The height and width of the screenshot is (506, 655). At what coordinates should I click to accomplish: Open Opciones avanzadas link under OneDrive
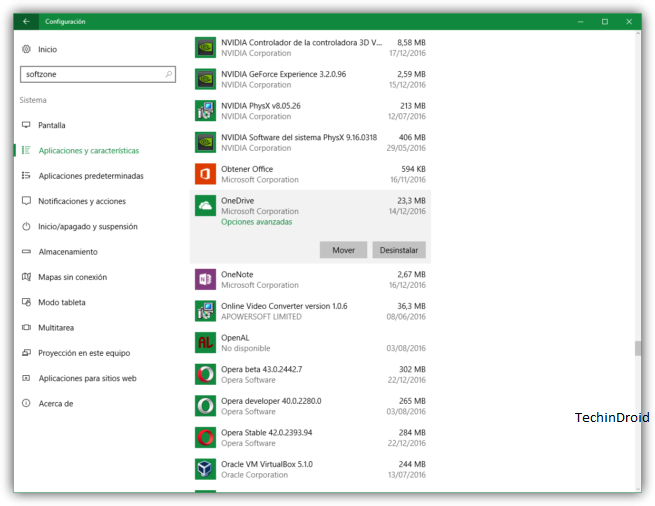pos(256,222)
